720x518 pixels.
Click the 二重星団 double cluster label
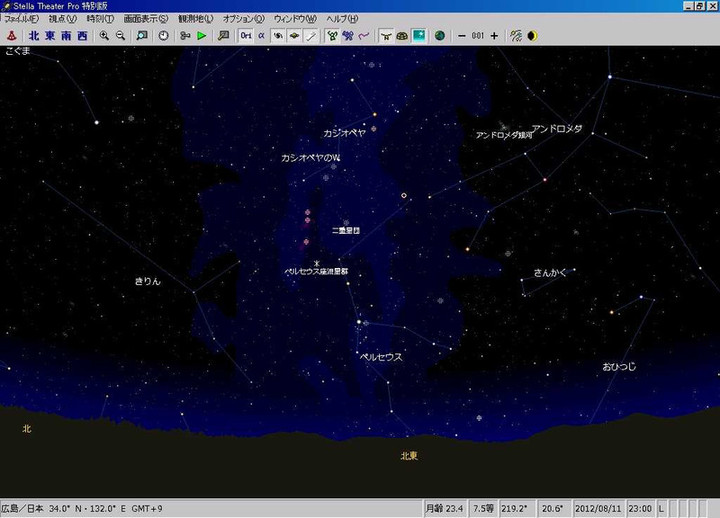(x=346, y=231)
